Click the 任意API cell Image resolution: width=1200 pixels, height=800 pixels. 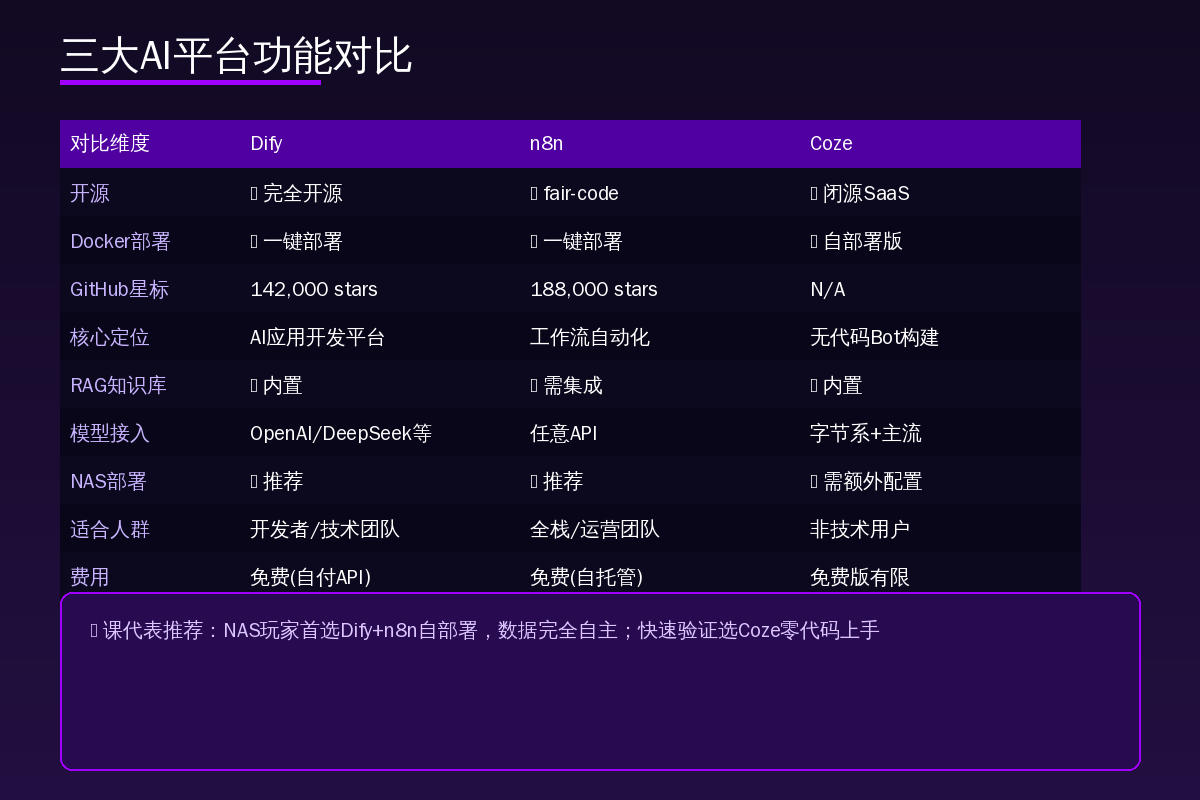click(563, 433)
